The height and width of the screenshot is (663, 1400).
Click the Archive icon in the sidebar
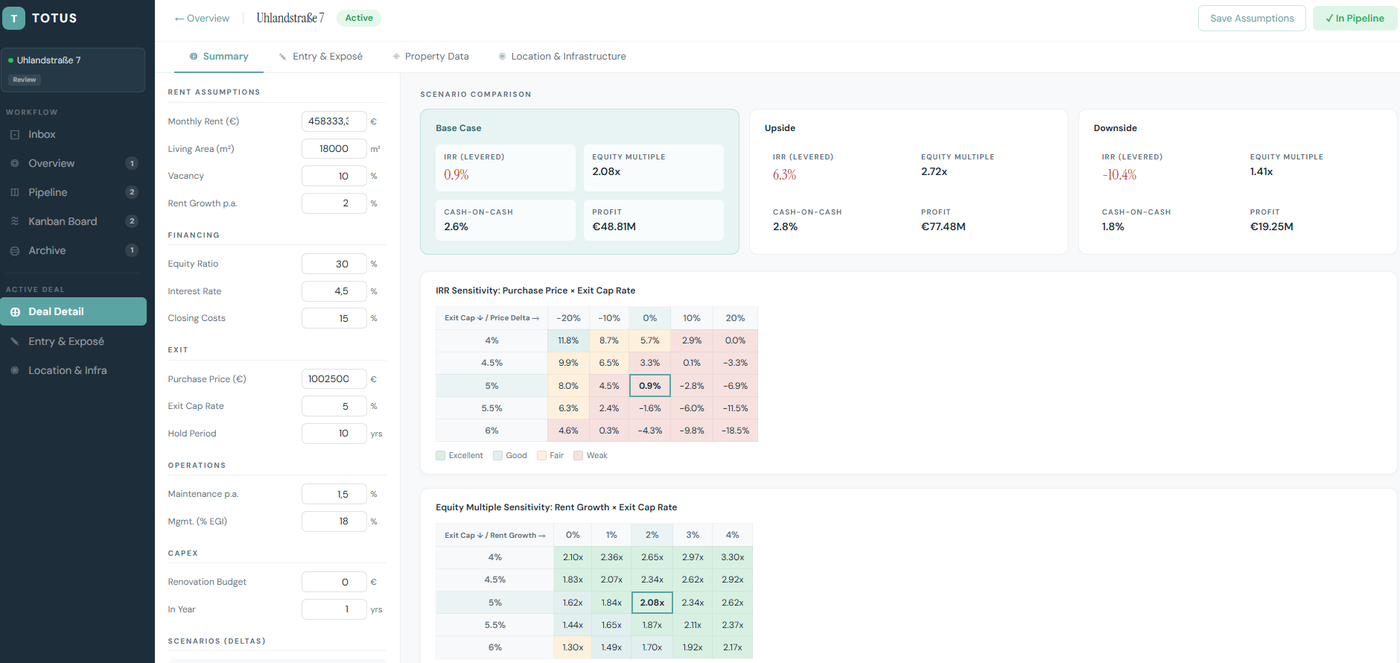click(x=15, y=250)
